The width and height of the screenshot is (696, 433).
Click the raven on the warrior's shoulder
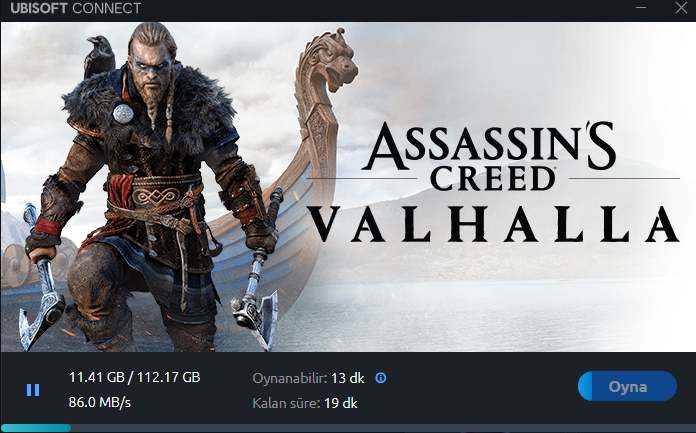pos(99,57)
